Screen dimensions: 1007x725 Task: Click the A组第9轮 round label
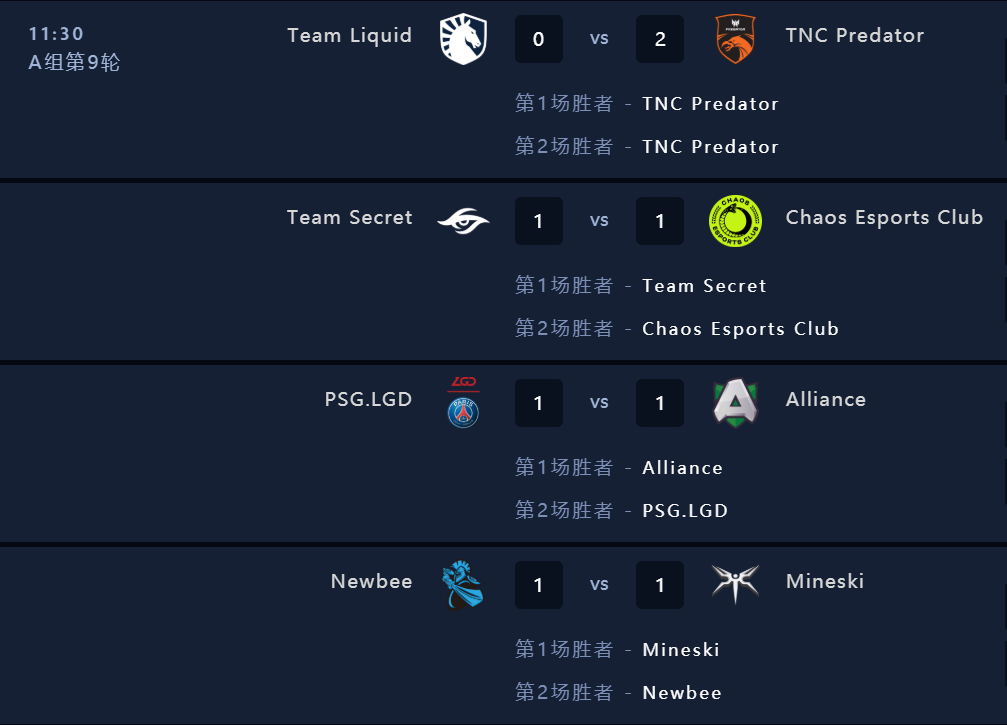[x=74, y=61]
